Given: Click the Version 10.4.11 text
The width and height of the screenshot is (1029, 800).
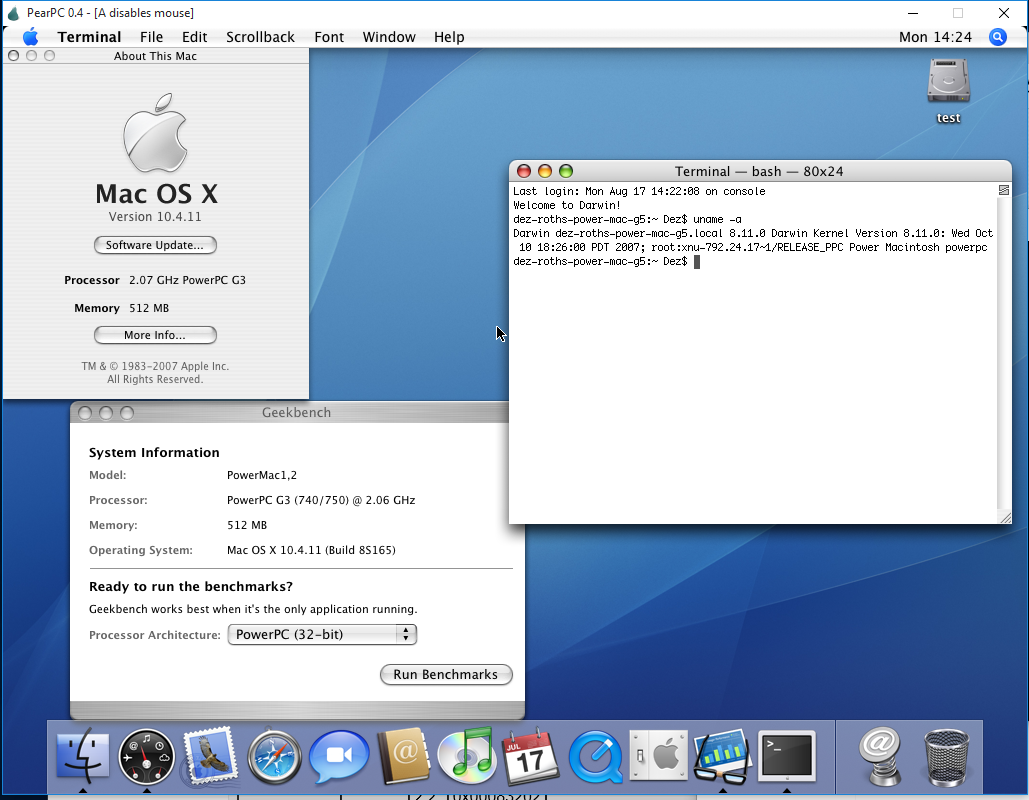Looking at the screenshot, I should [x=155, y=217].
